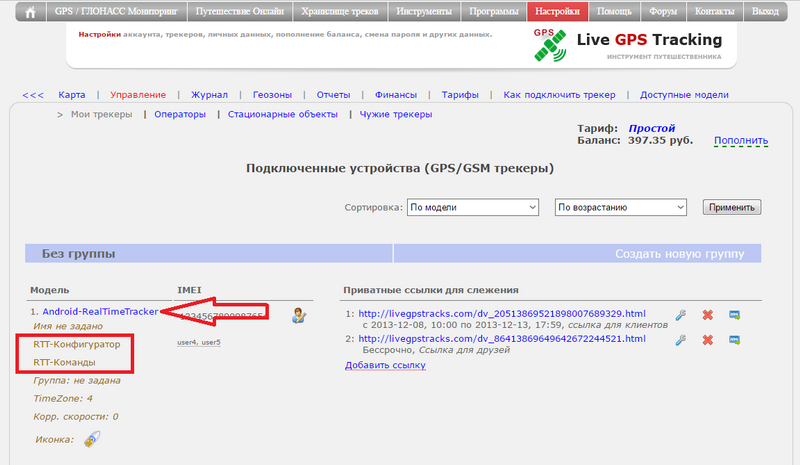This screenshot has height=465, width=800.
Task: Click the Пополнить balance link
Action: pyautogui.click(x=741, y=141)
